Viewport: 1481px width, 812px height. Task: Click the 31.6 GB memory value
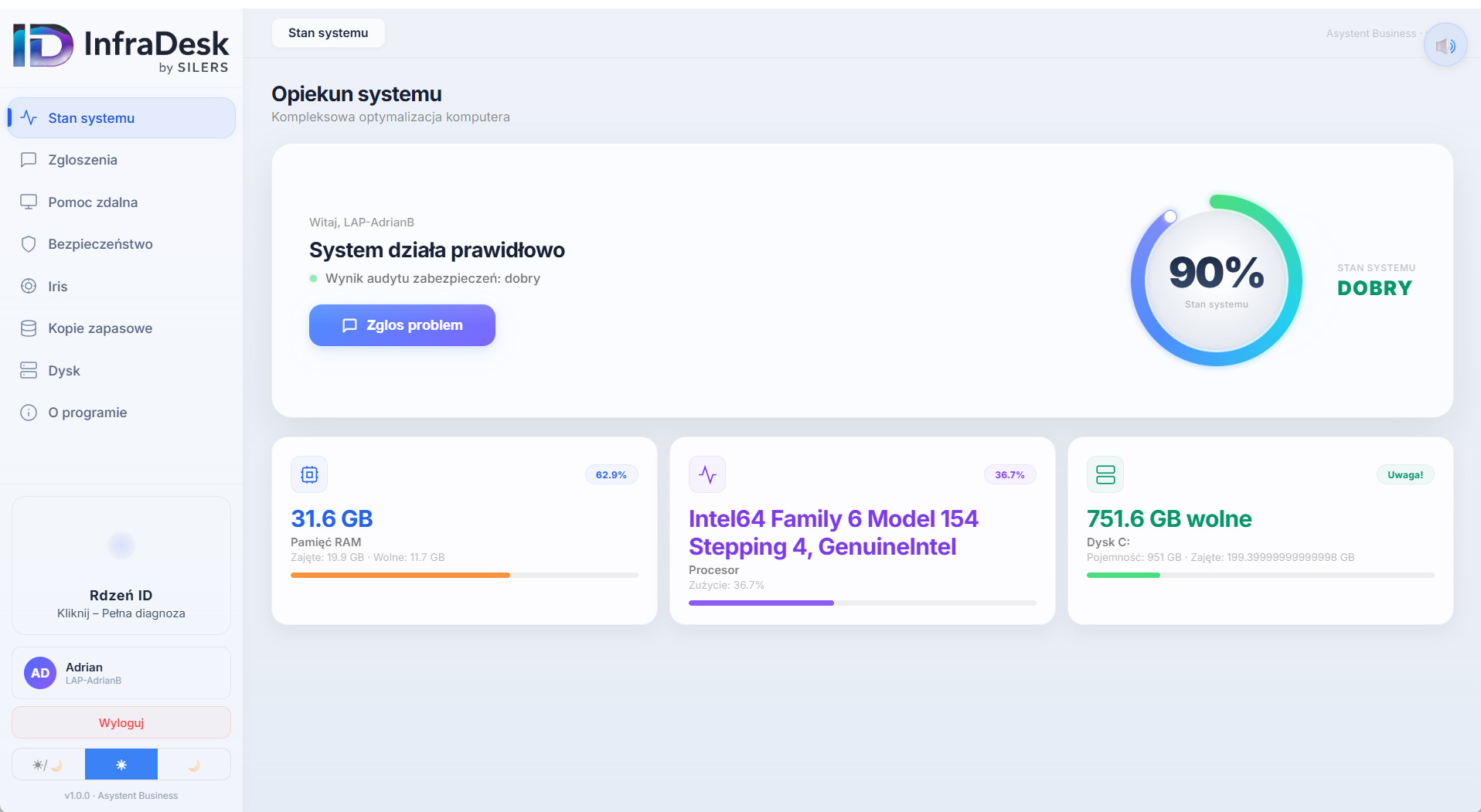pyautogui.click(x=332, y=518)
